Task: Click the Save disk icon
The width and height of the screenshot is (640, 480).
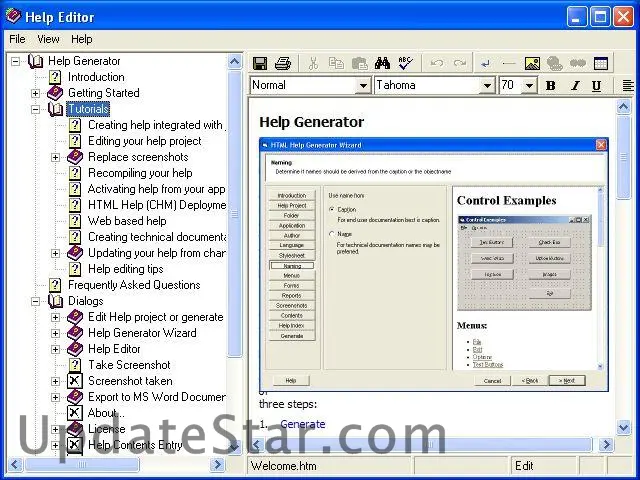Action: 260,63
